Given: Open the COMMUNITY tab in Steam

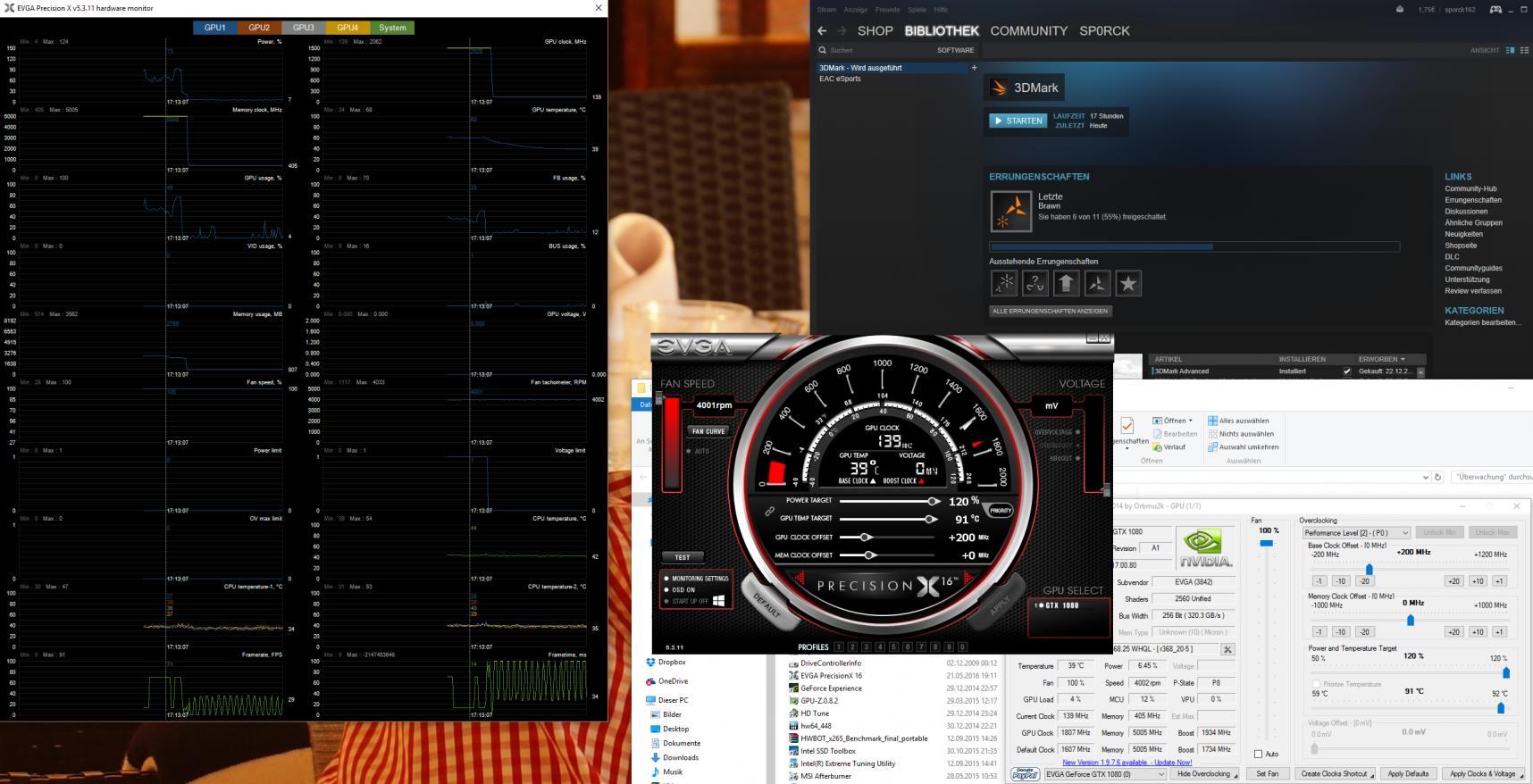Looking at the screenshot, I should (x=1028, y=30).
